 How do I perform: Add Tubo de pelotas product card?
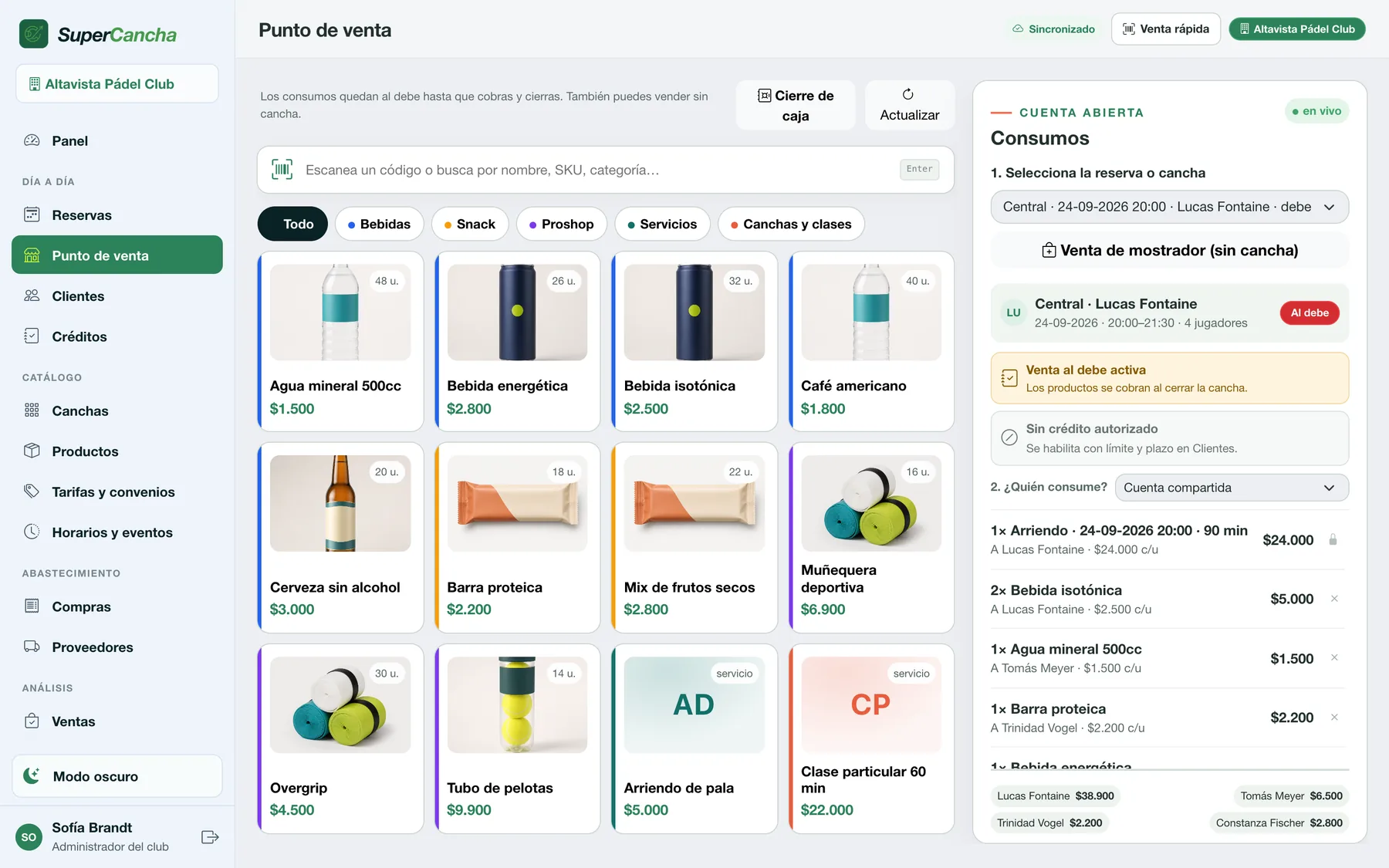click(x=517, y=738)
